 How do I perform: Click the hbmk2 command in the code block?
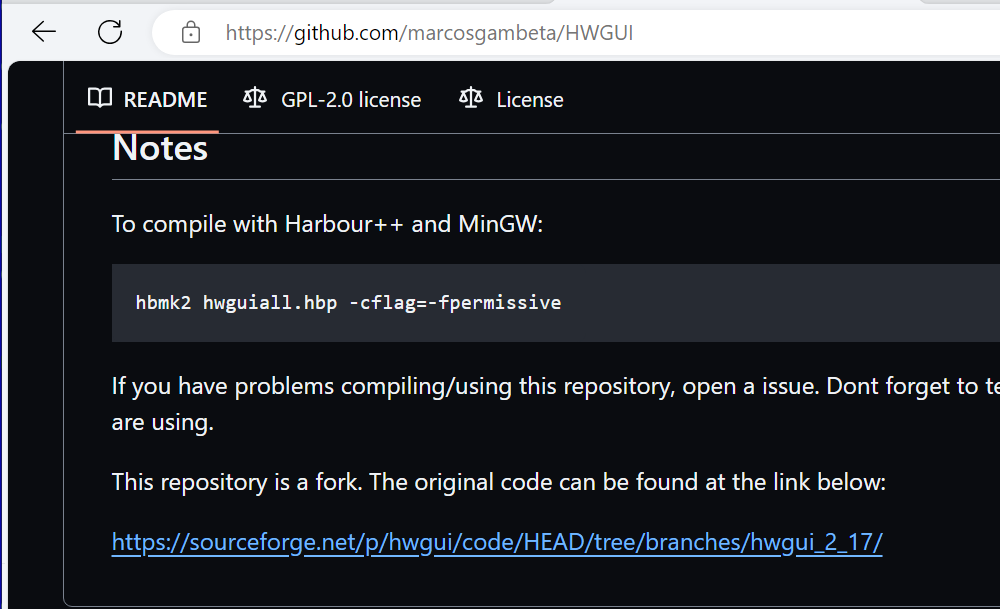point(163,302)
